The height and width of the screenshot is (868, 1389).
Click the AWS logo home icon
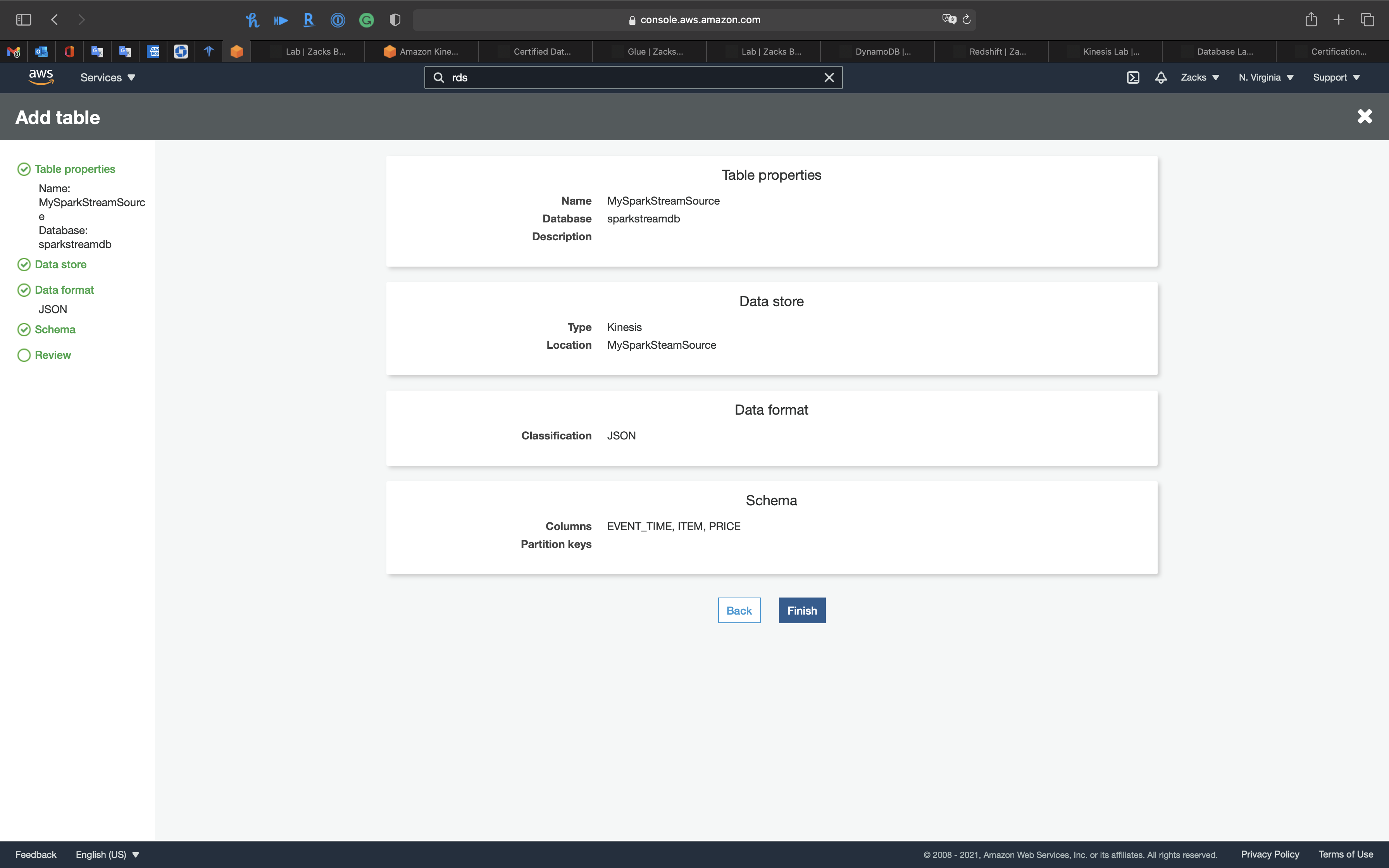tap(41, 77)
